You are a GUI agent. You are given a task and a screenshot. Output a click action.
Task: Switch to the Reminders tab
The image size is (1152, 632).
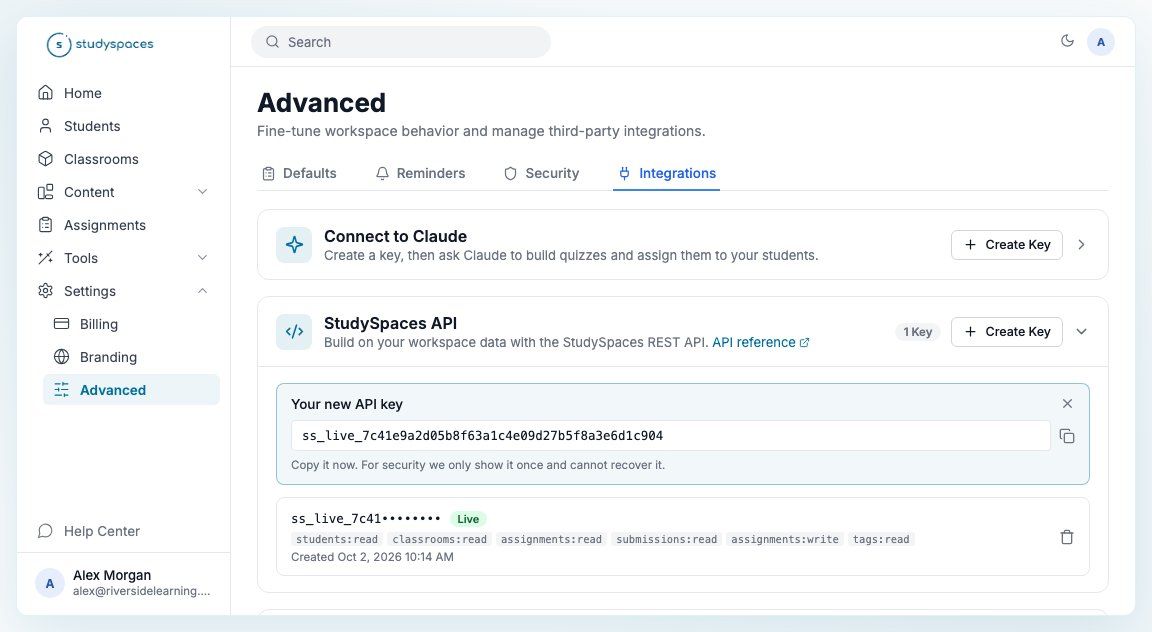point(420,173)
